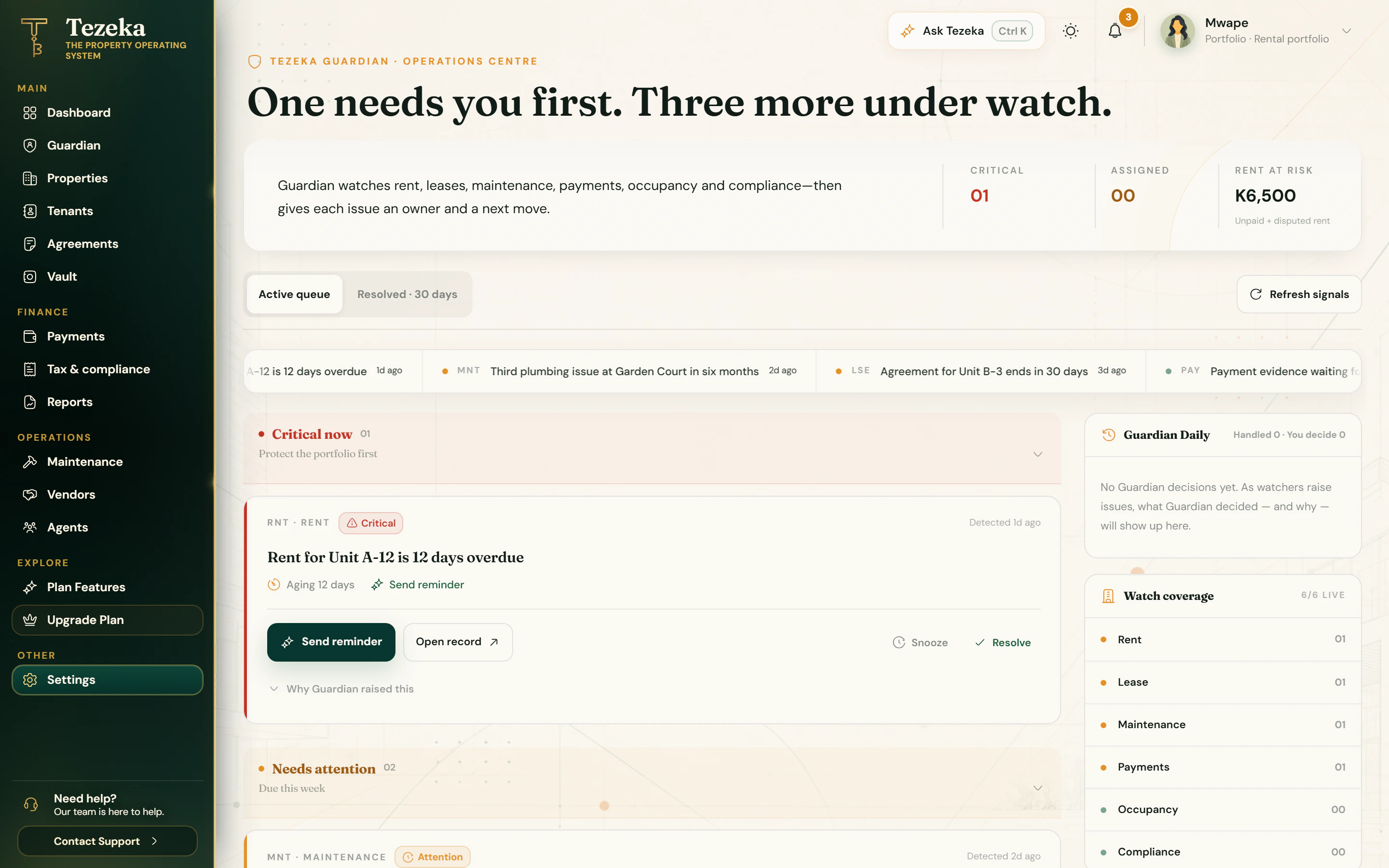Open the Agents section
Screen dimensions: 1389x868
(108, 527)
